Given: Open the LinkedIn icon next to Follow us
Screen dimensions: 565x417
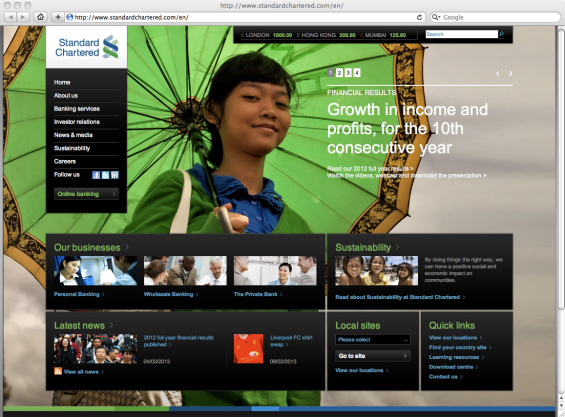Looking at the screenshot, I should [x=115, y=175].
